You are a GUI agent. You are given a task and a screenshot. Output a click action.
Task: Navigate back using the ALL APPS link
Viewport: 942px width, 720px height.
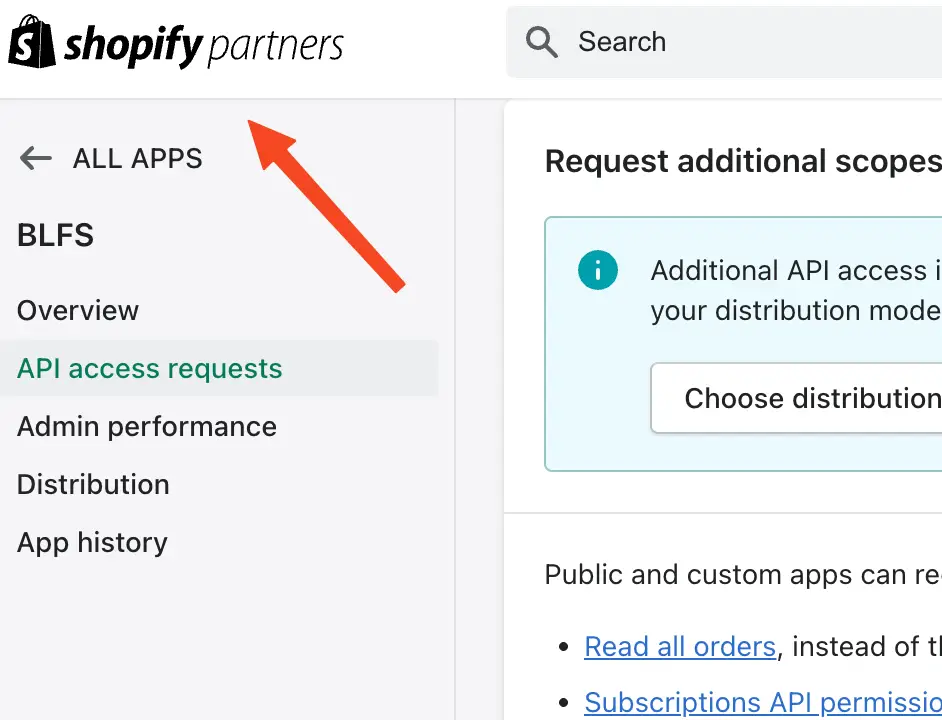click(x=137, y=158)
